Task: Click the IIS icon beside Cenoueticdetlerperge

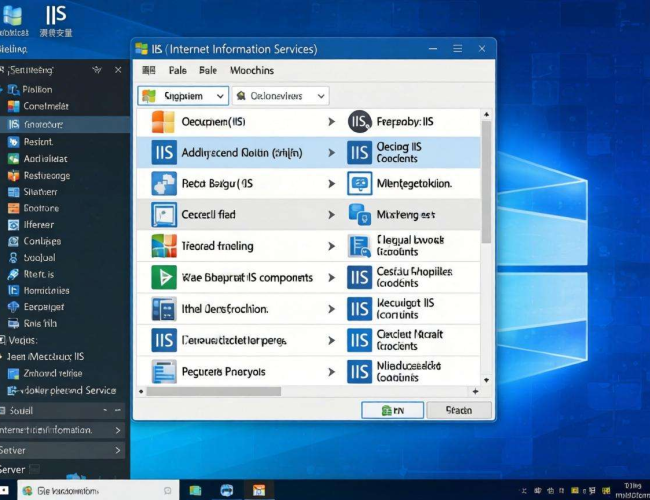Action: (164, 340)
